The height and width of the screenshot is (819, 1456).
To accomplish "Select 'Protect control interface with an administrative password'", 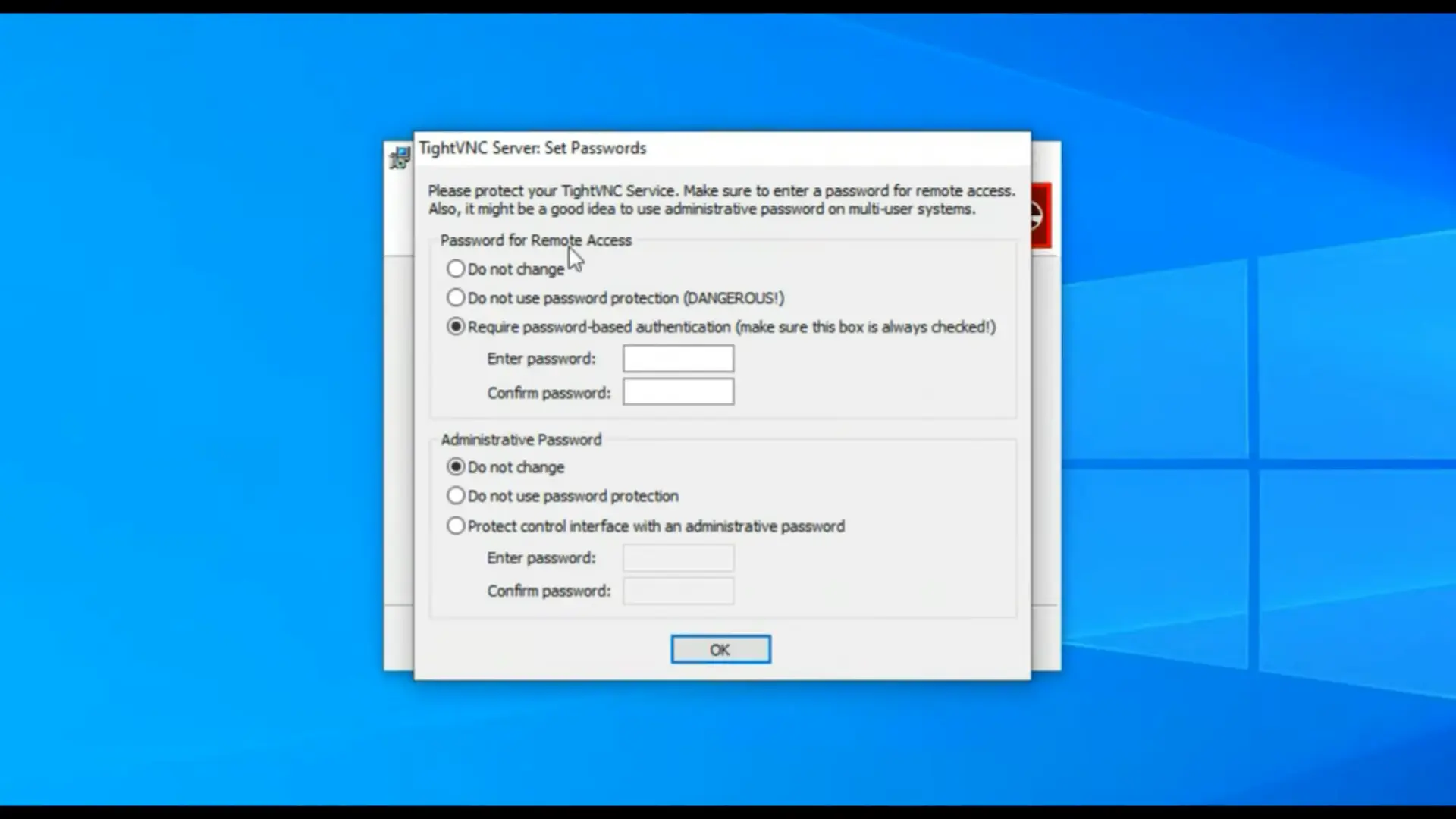I will click(x=456, y=526).
